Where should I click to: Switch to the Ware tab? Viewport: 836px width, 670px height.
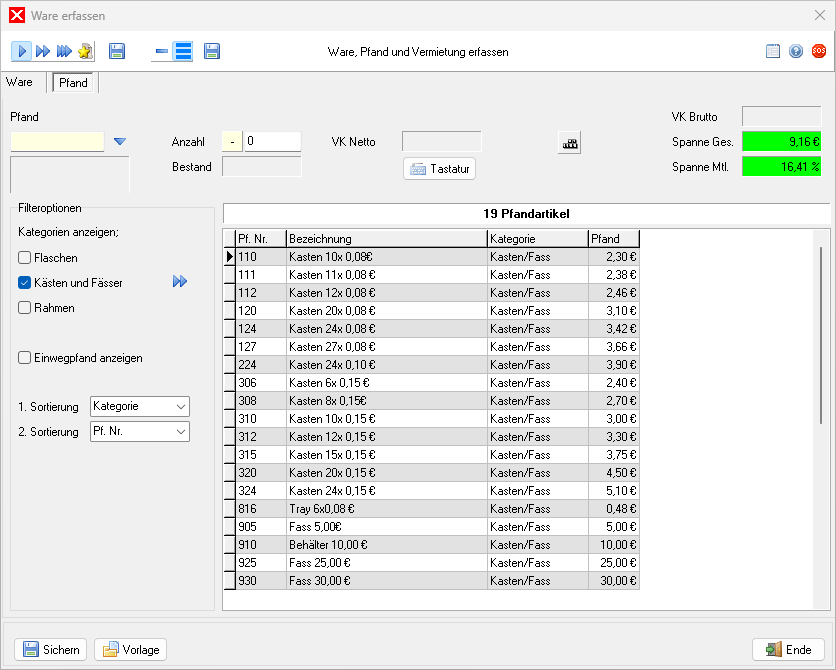(19, 83)
